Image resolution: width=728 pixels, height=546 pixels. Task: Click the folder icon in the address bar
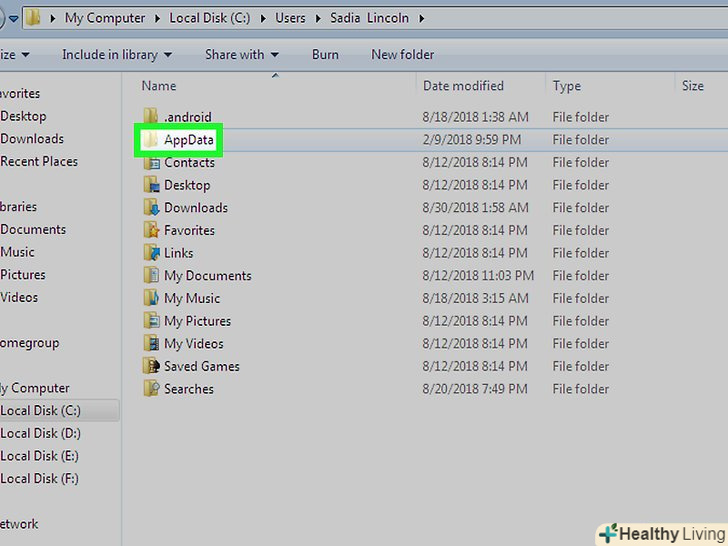tap(33, 18)
